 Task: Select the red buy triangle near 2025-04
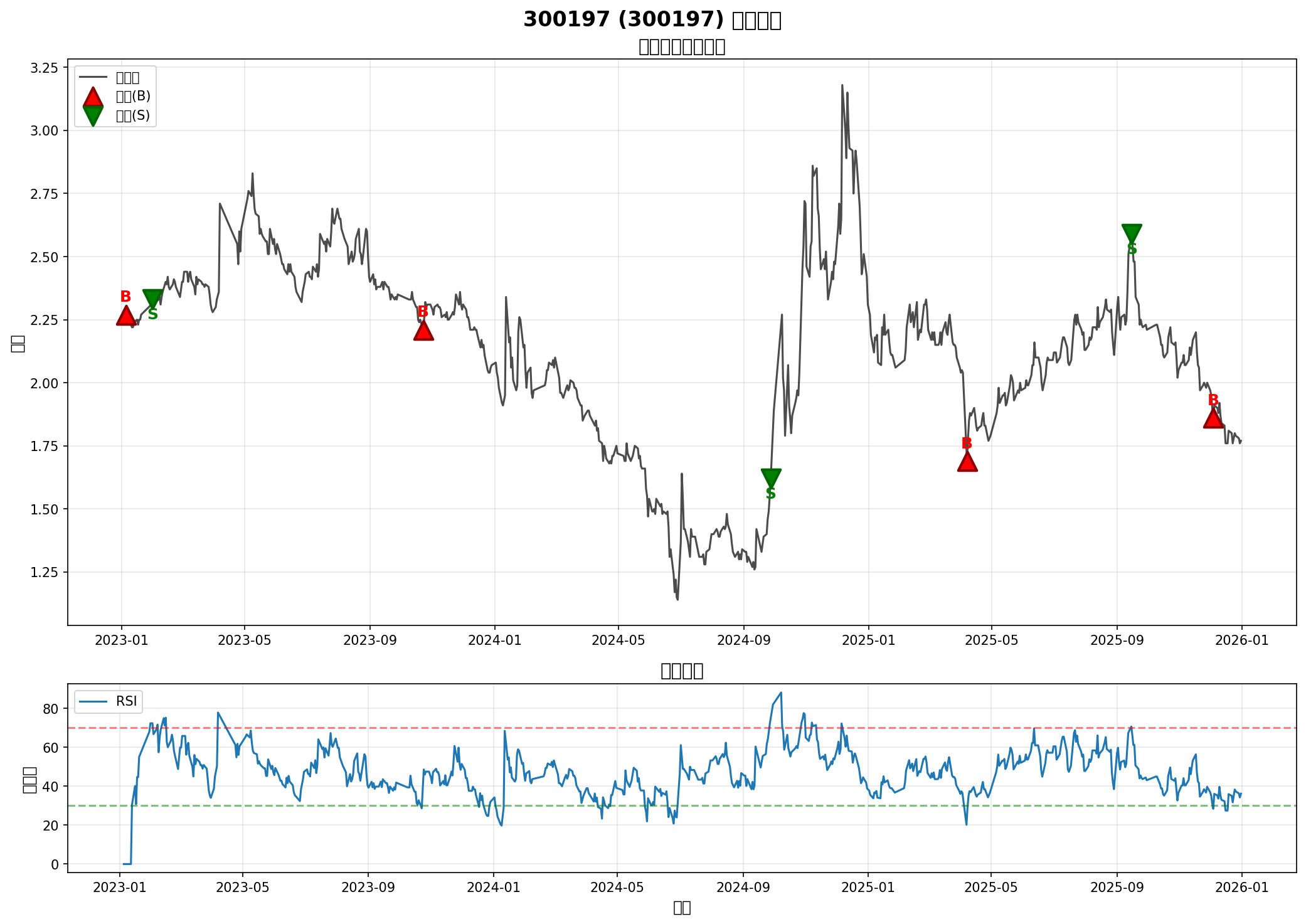tap(967, 462)
